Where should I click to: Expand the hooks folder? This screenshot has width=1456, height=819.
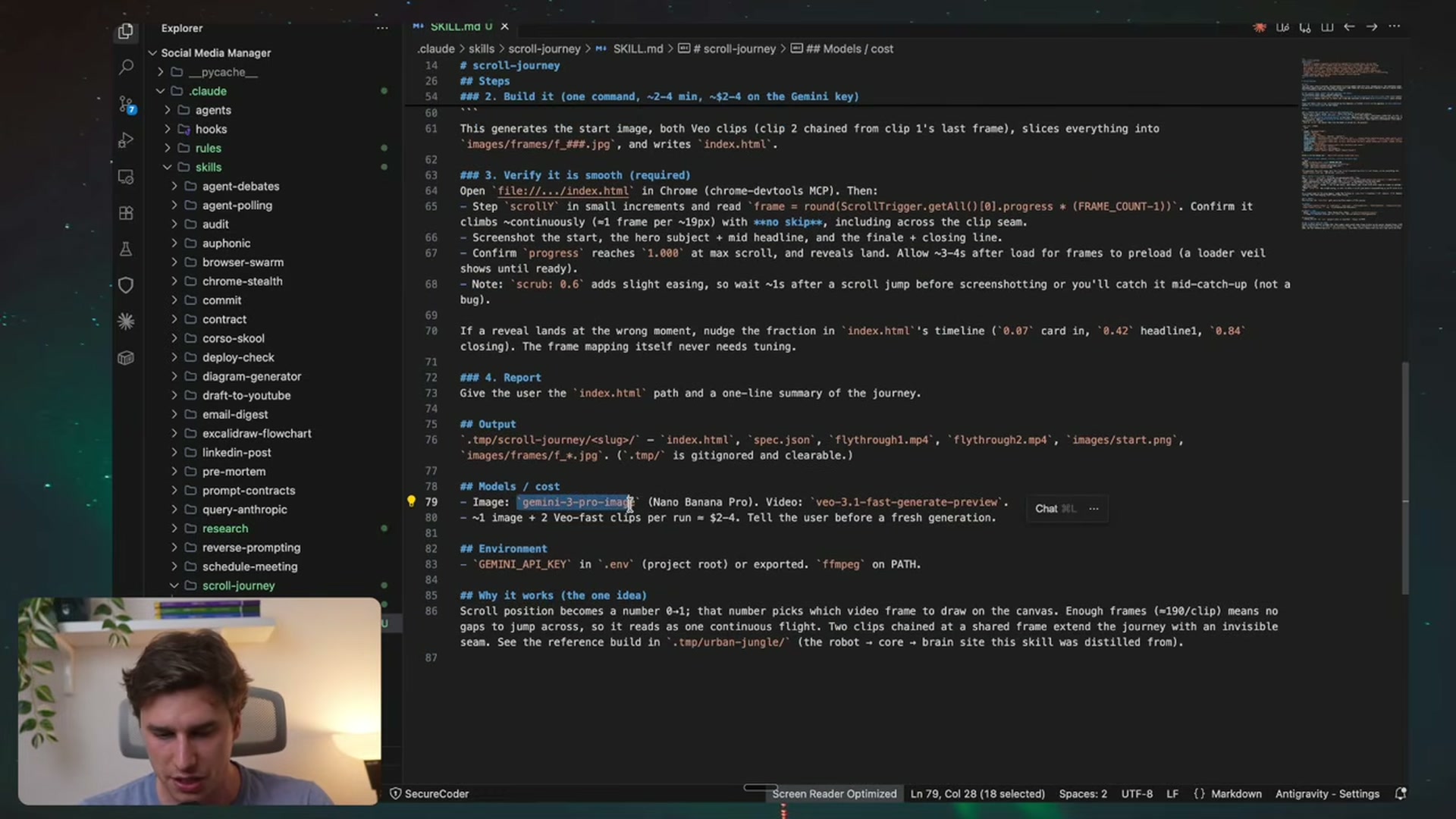pos(168,129)
